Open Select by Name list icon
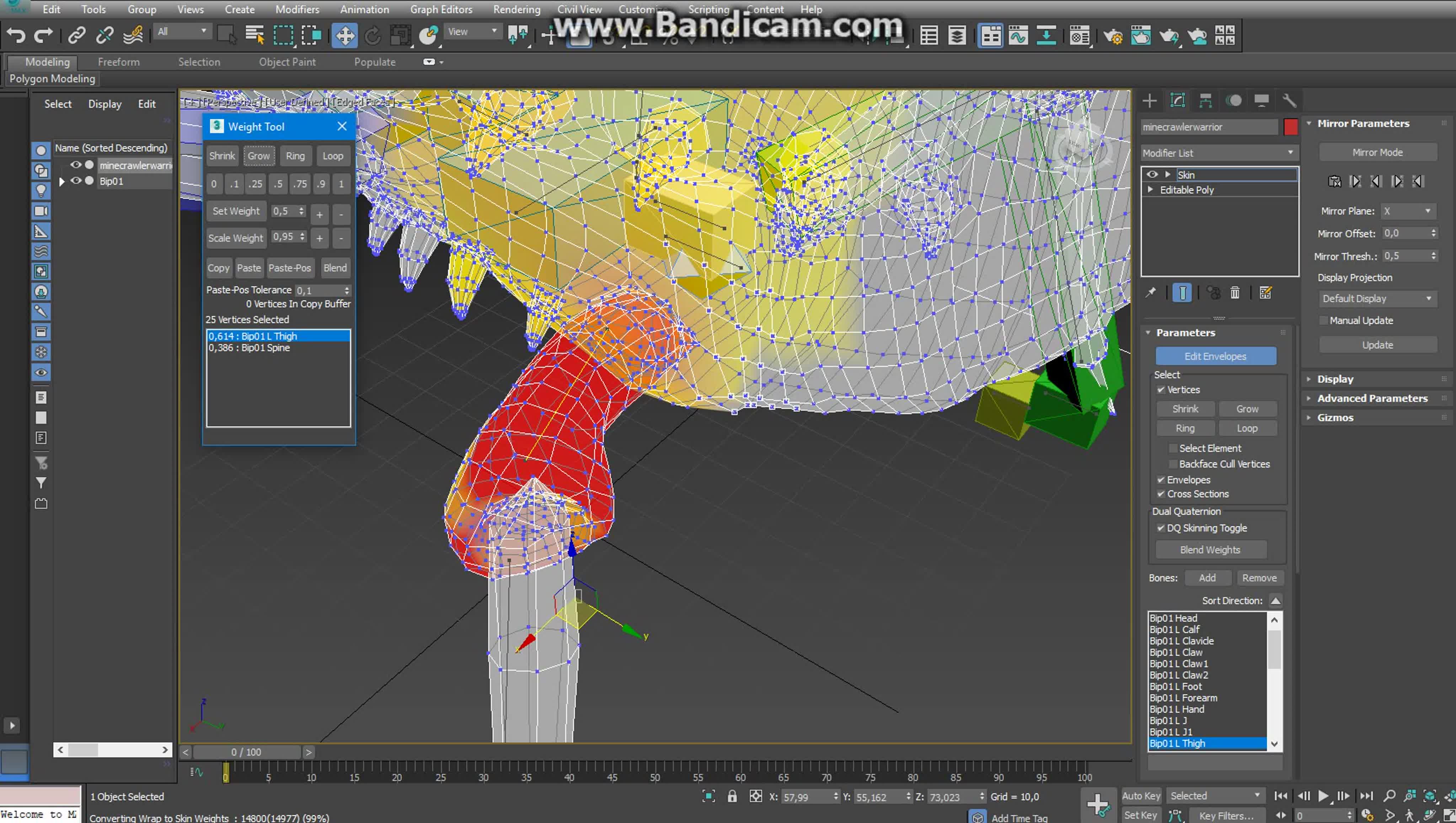 (x=255, y=36)
